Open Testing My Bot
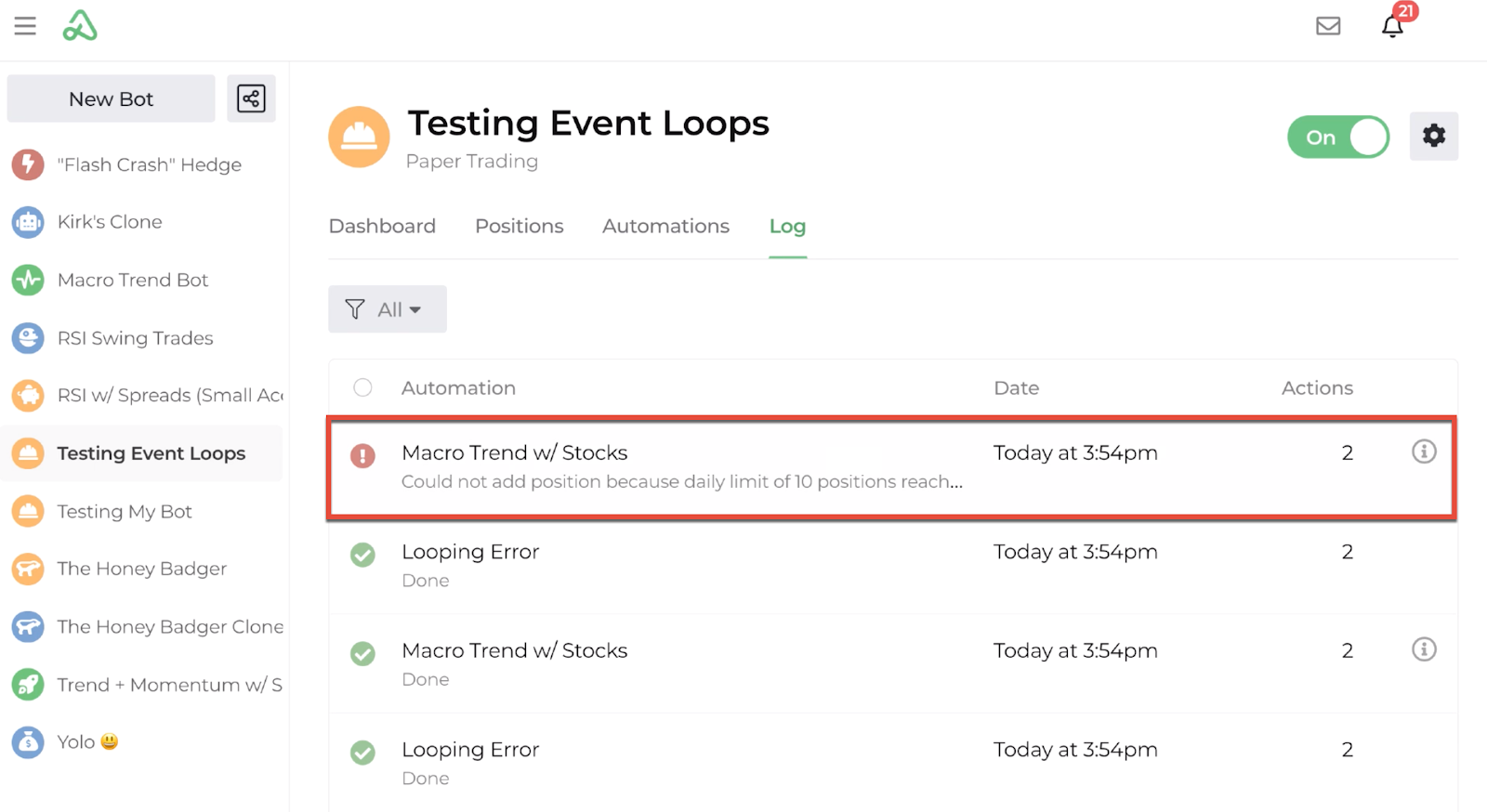This screenshot has height=812, width=1487. [x=125, y=511]
